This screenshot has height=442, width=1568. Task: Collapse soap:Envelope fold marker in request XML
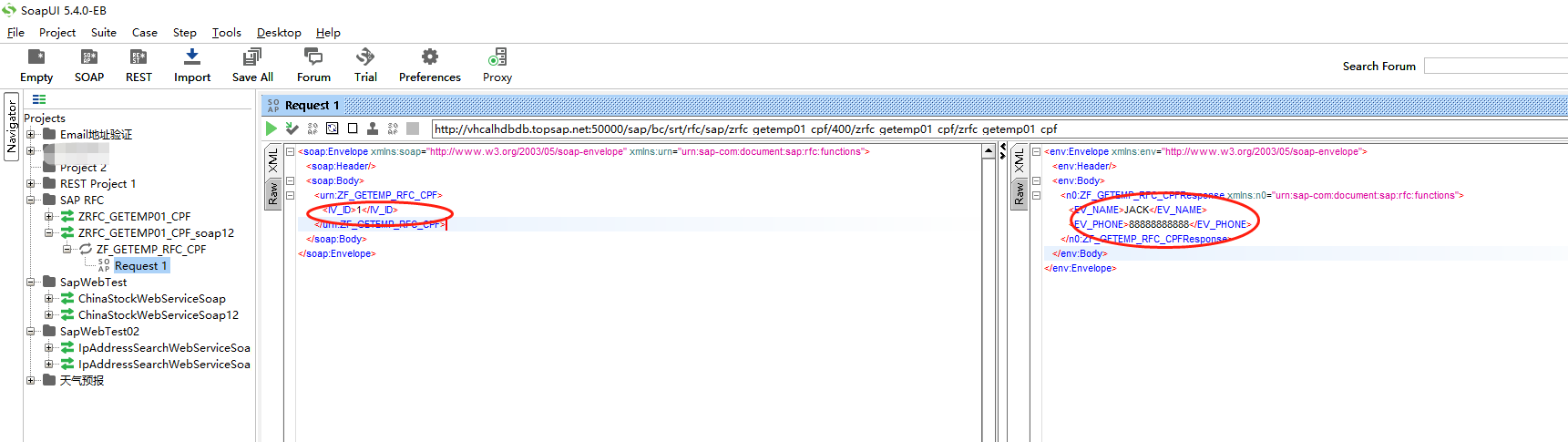[291, 152]
